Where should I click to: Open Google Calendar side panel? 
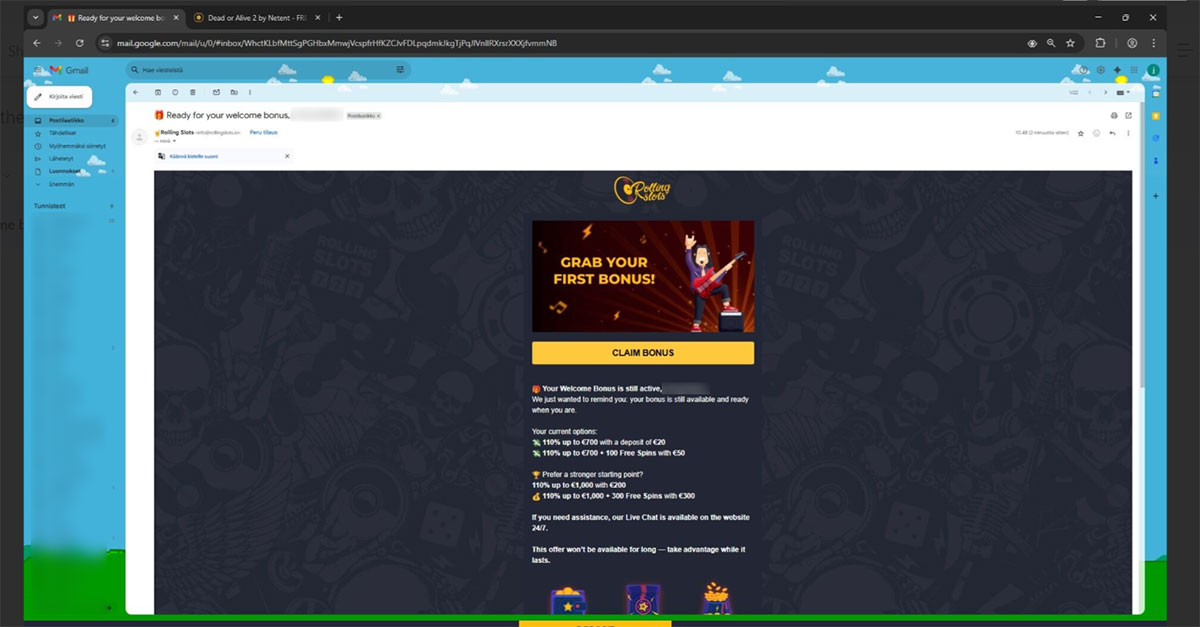coord(1155,94)
